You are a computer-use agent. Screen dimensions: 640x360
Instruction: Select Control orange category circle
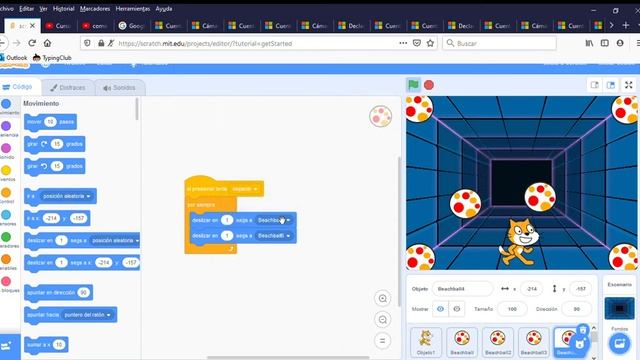tap(6, 192)
